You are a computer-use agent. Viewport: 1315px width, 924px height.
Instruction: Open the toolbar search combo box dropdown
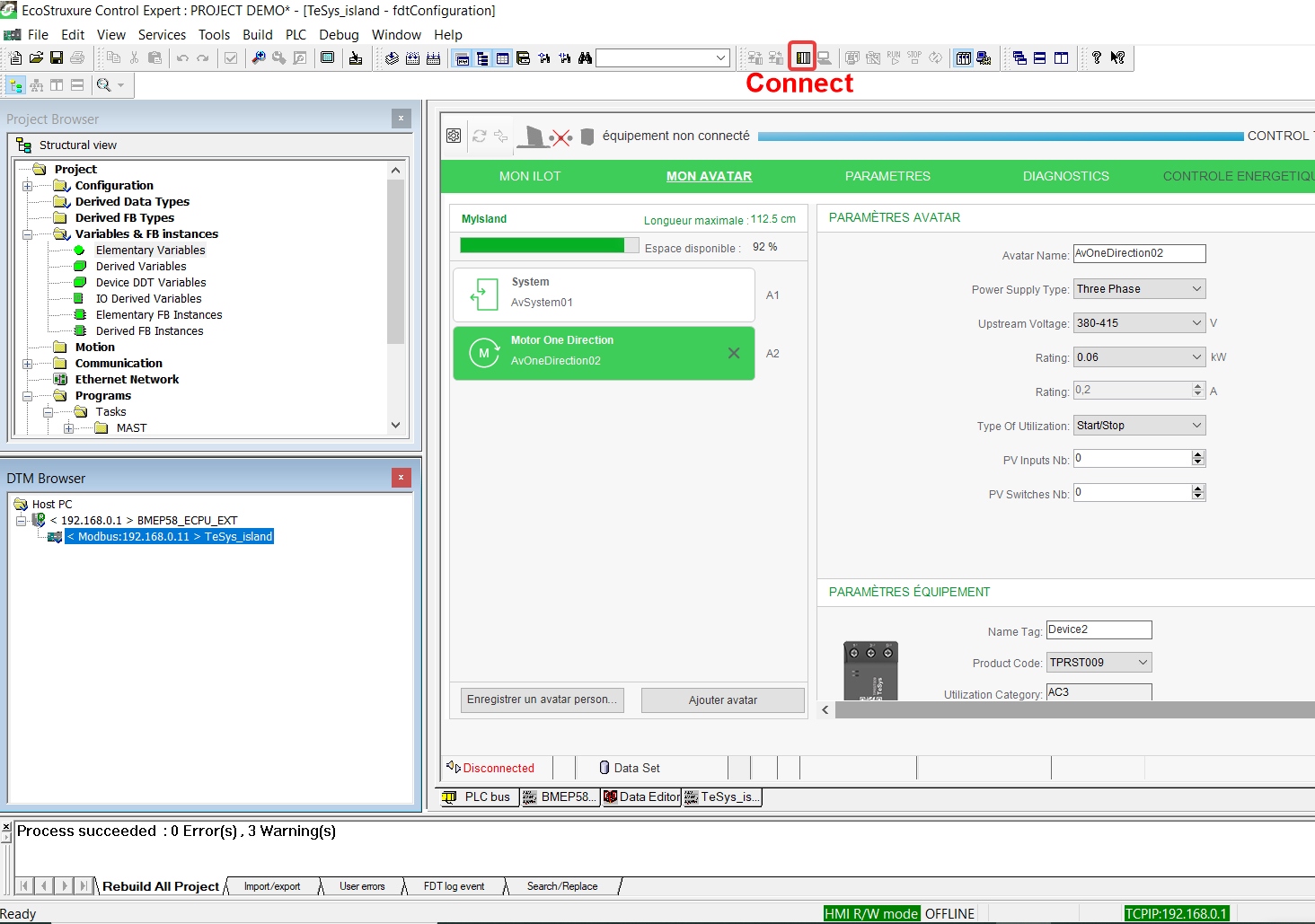tap(720, 57)
